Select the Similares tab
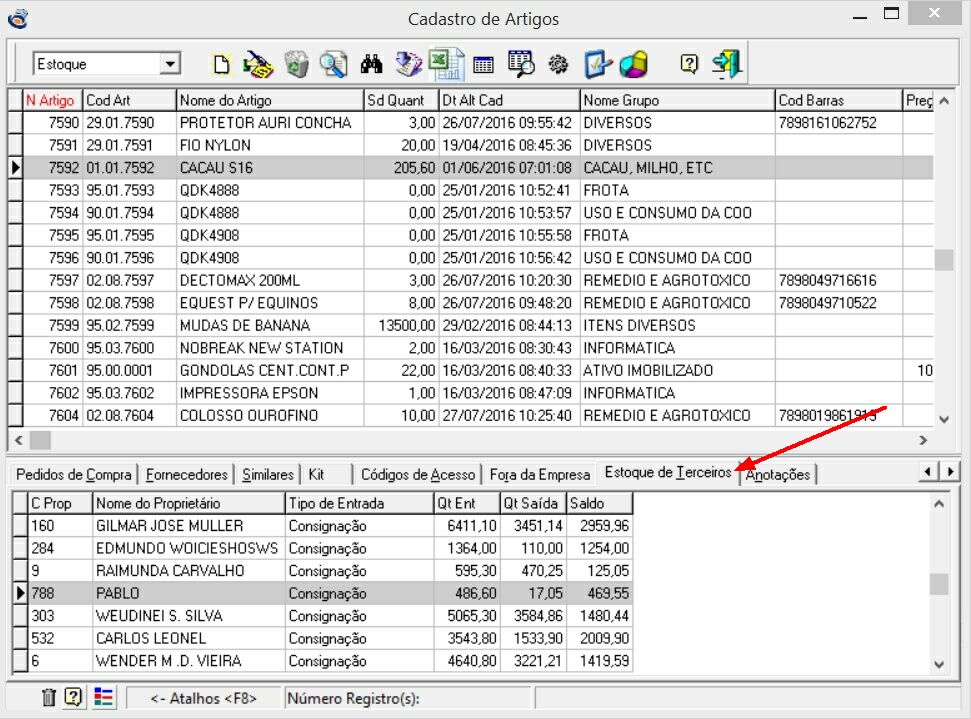Viewport: 971px width, 719px height. point(268,474)
